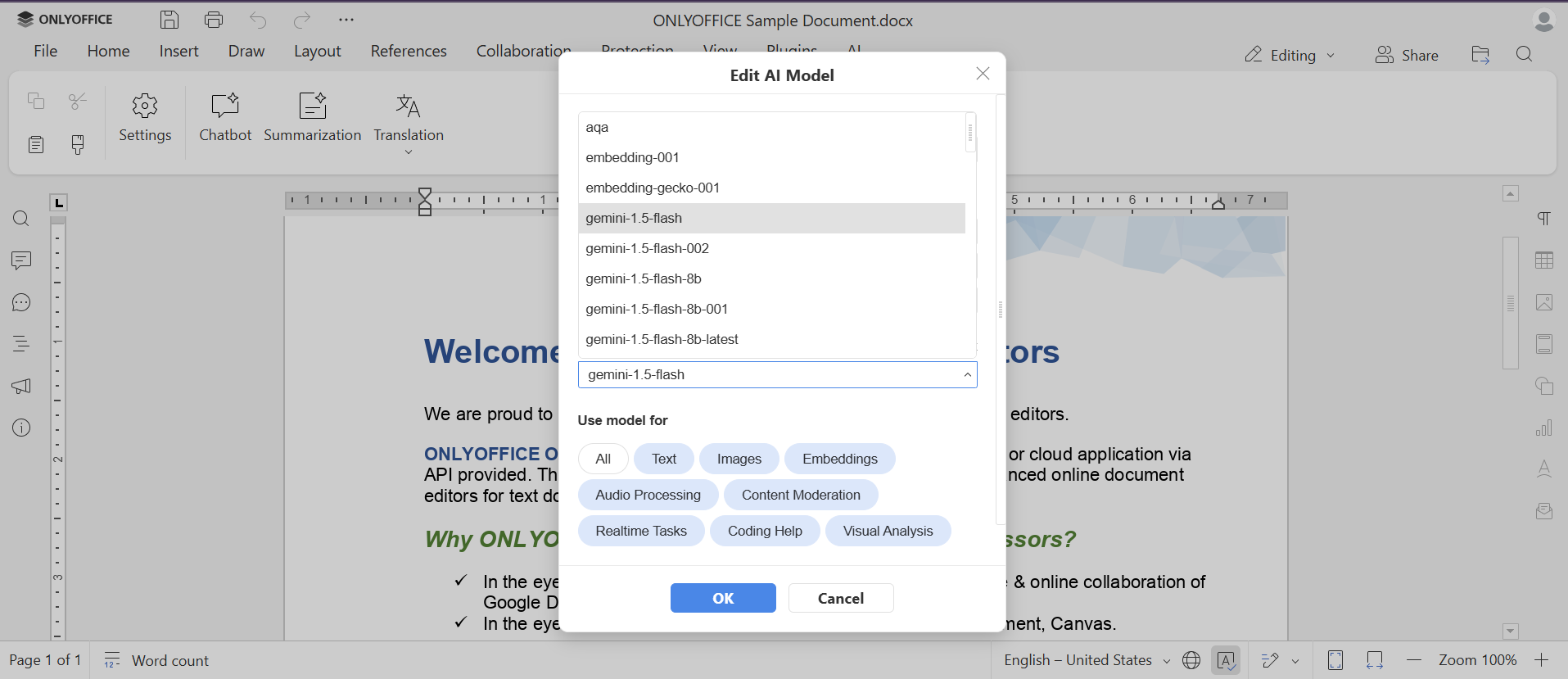
Task: Open shape settings in right sidebar
Action: [1544, 386]
